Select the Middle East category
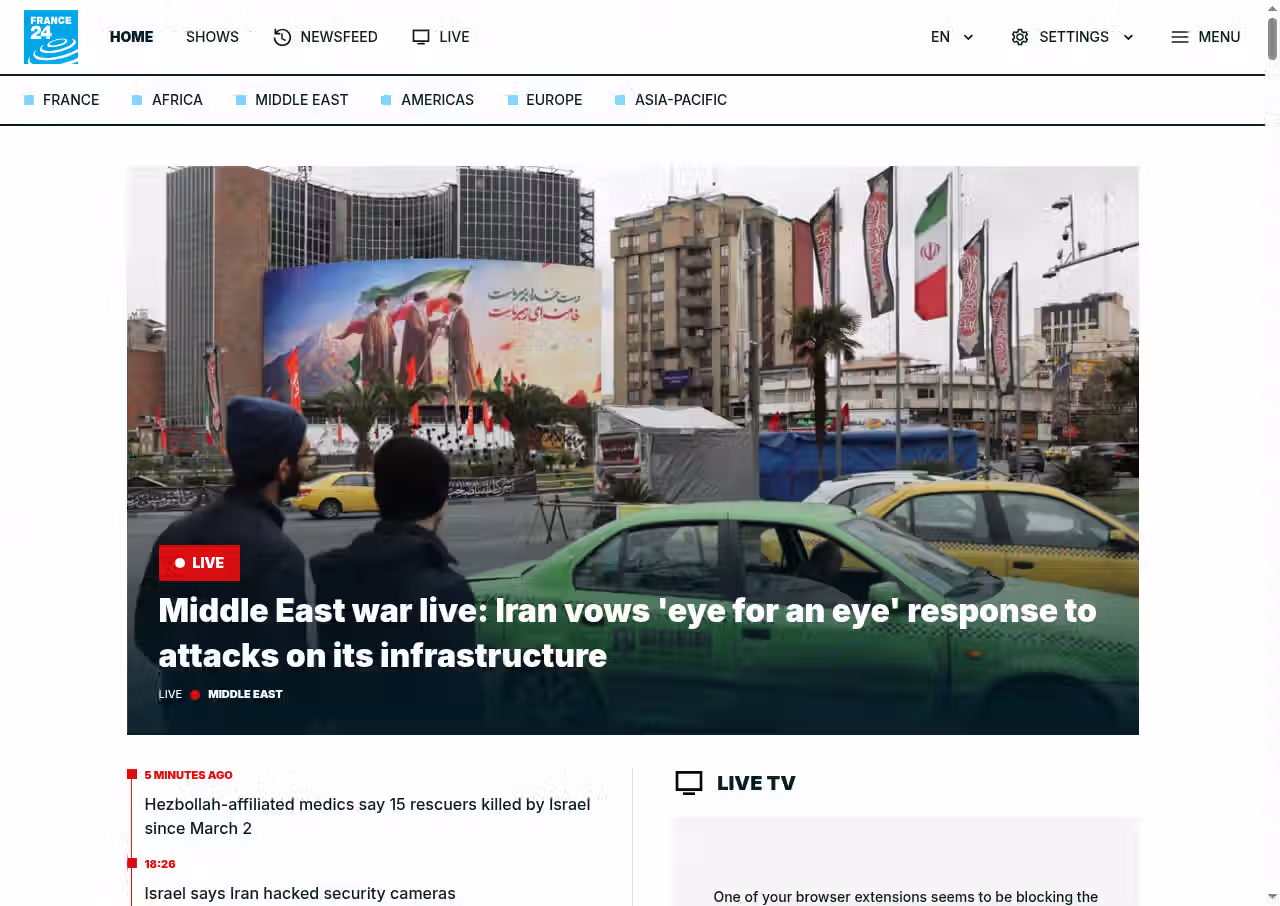 pyautogui.click(x=301, y=100)
